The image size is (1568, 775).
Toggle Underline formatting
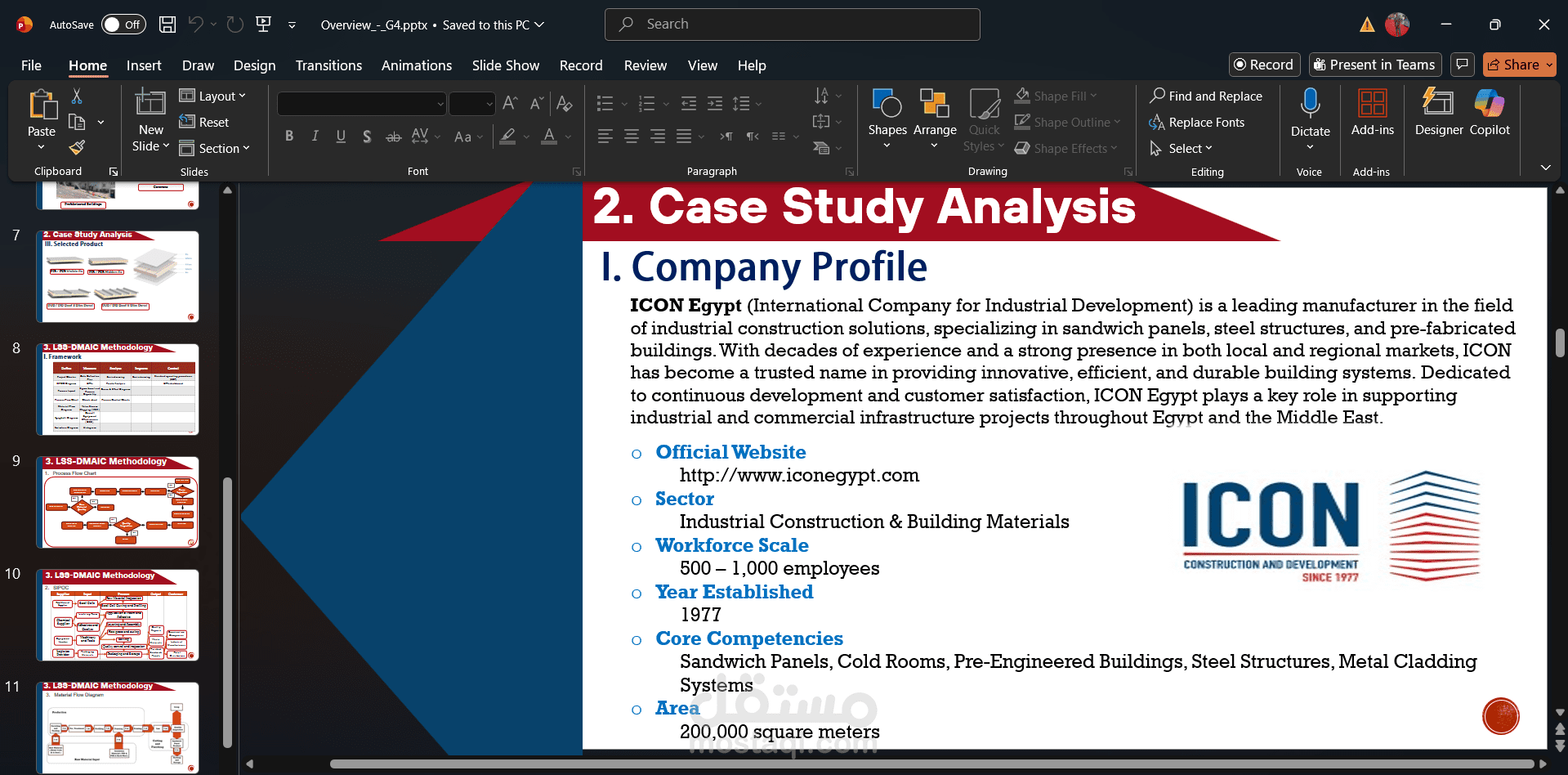[341, 137]
